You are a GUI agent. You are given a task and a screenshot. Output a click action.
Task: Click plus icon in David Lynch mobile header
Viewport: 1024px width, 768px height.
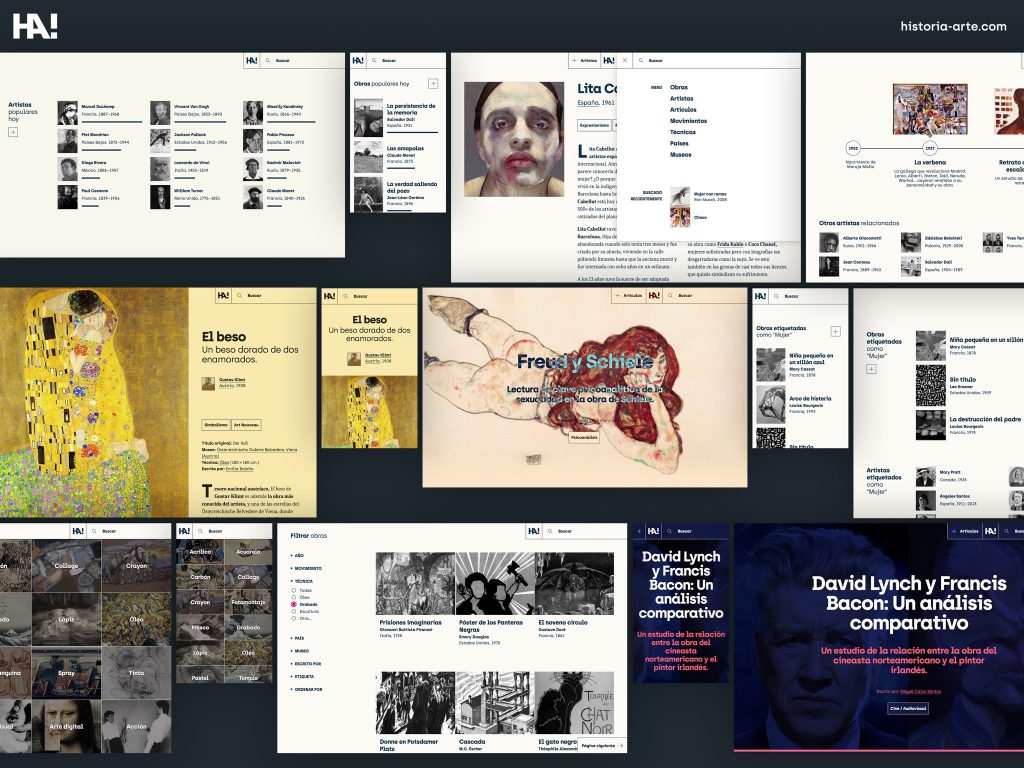pos(639,531)
